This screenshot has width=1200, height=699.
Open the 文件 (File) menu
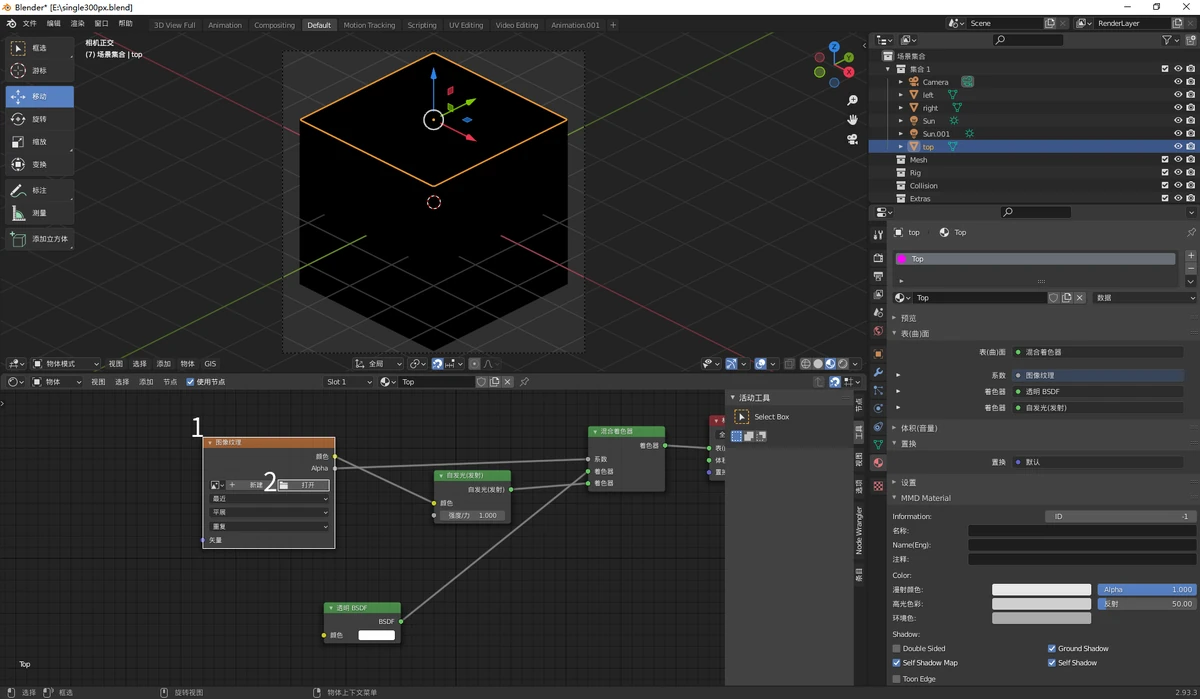pos(29,23)
